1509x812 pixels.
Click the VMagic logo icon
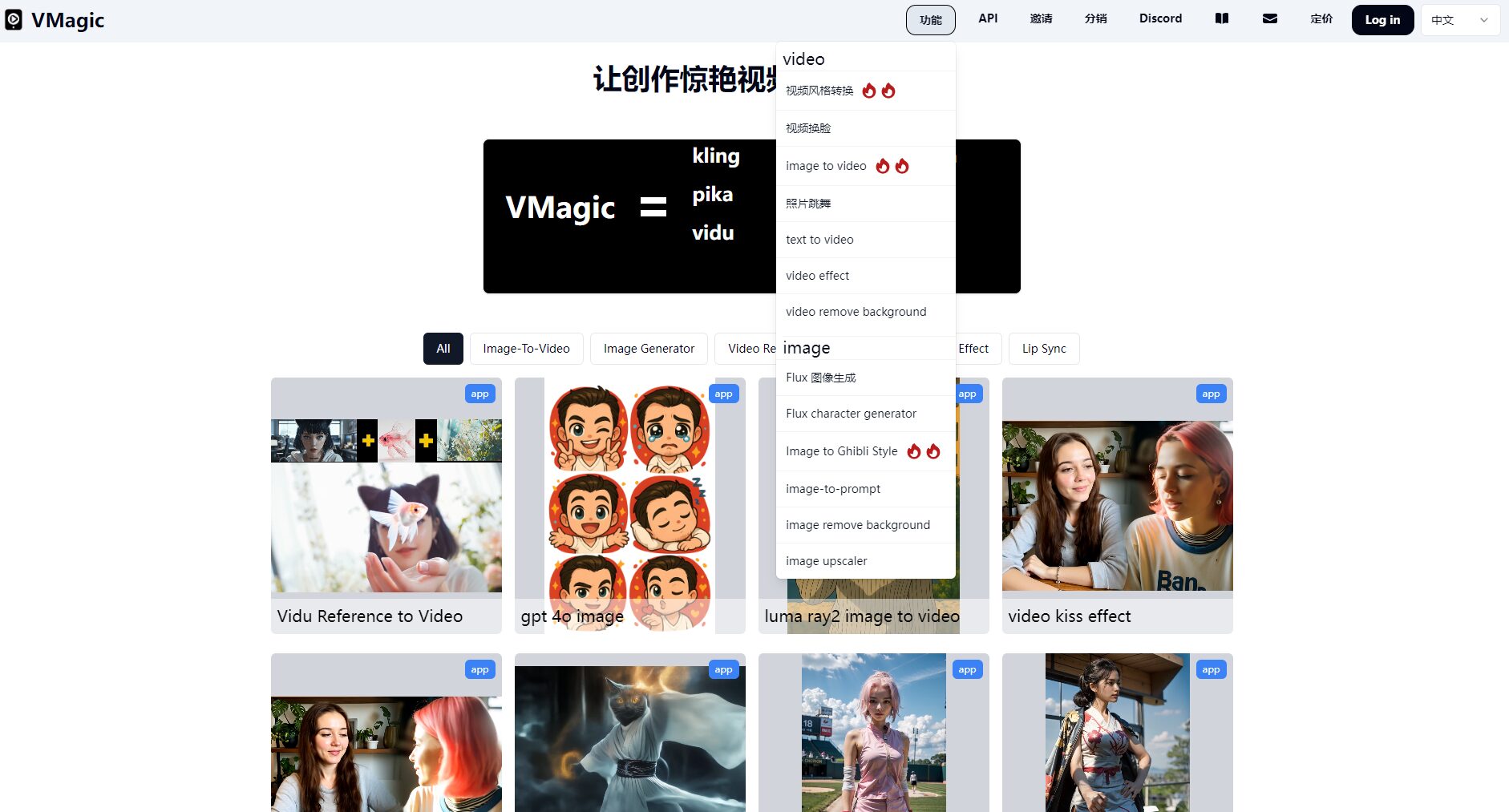coord(14,19)
